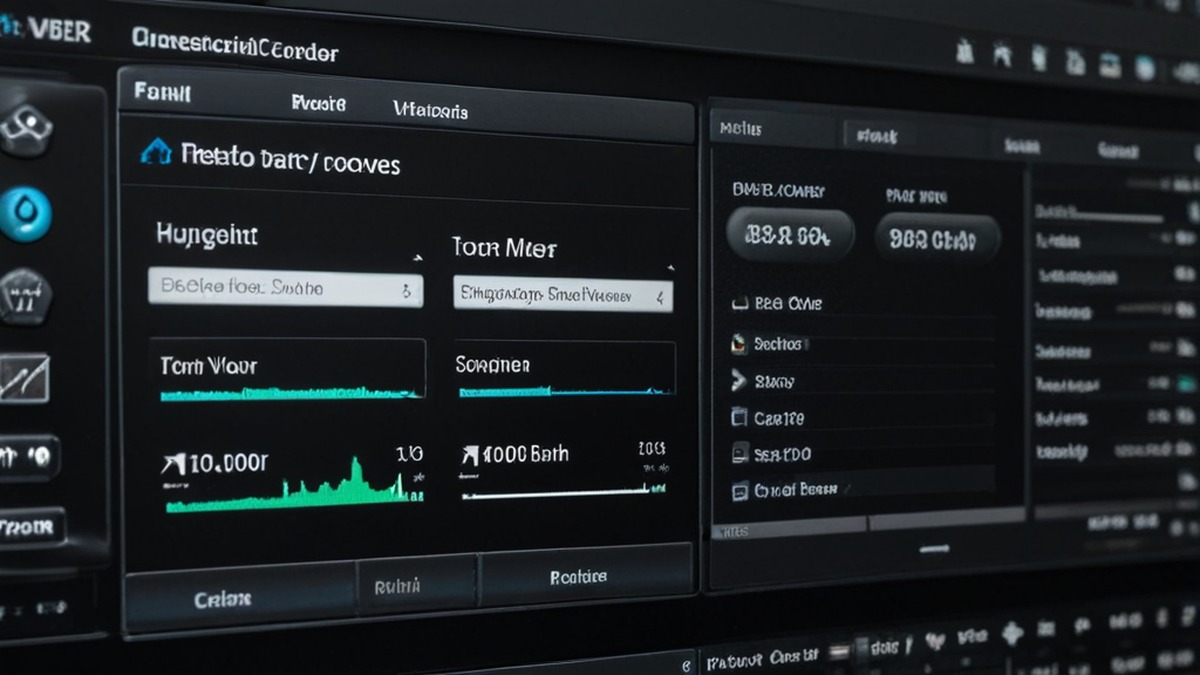This screenshot has height=675, width=1200.
Task: Switch to the Famil tab
Action: tap(162, 94)
